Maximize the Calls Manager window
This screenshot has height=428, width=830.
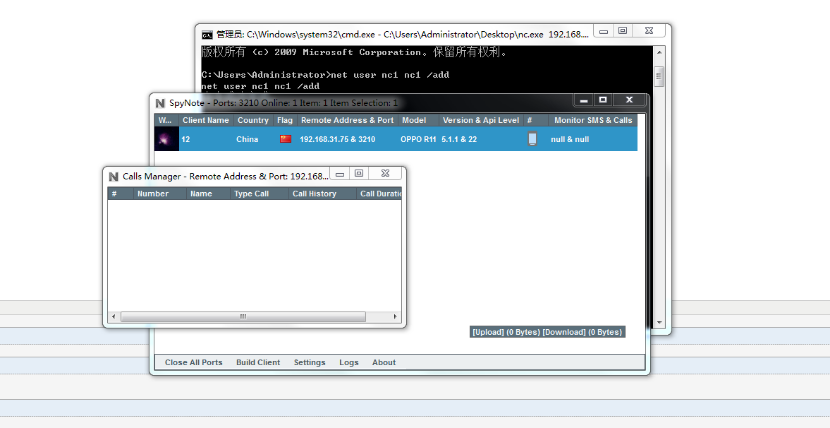click(x=359, y=174)
